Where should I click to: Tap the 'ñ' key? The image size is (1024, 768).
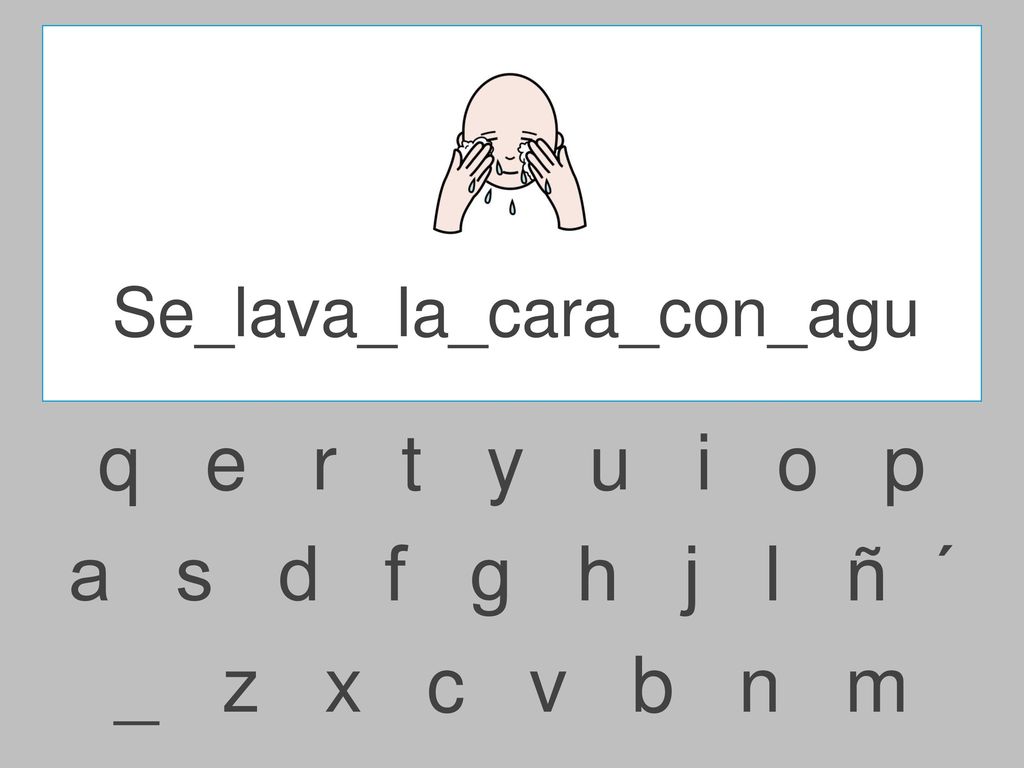867,573
